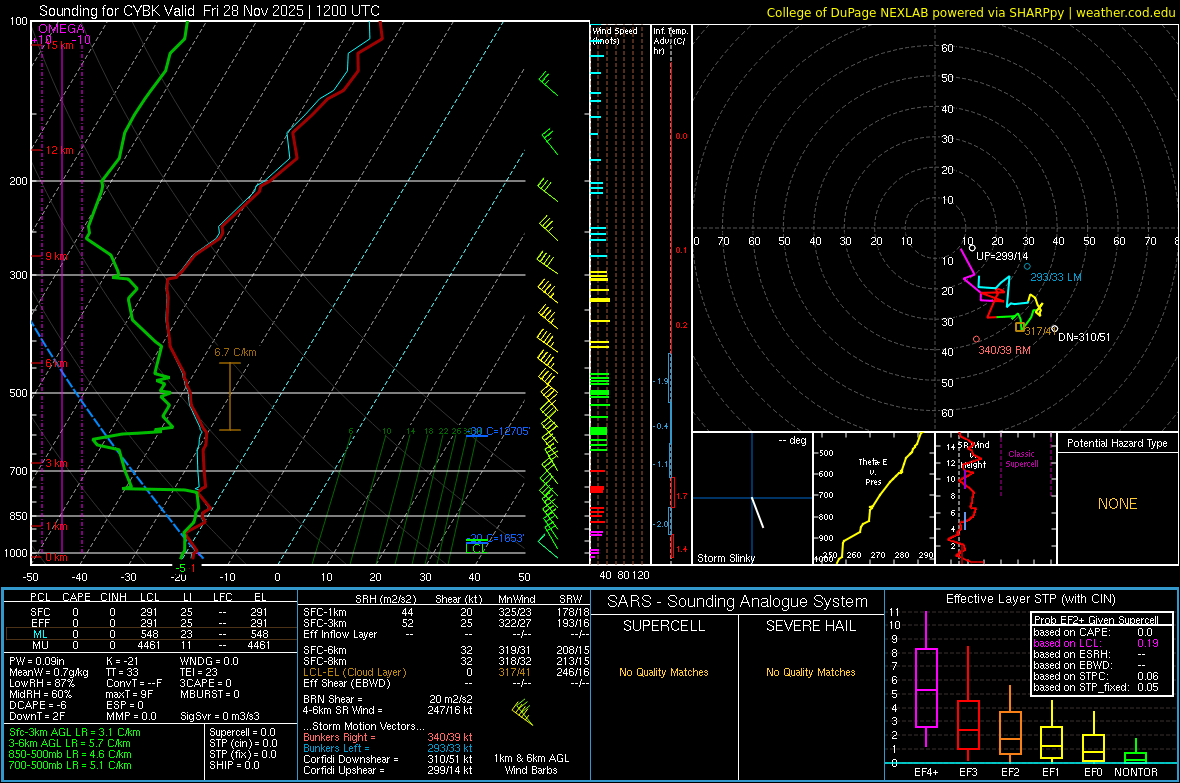Click the Corfidi Upshear vector row

click(x=388, y=770)
